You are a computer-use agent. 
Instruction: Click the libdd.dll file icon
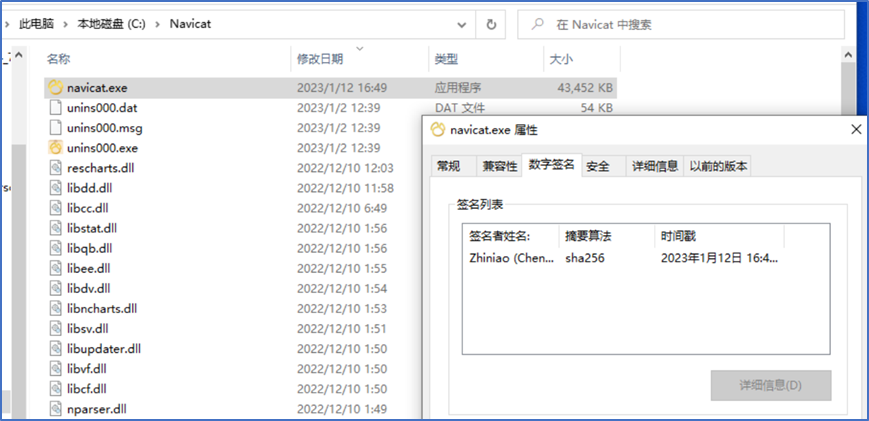[x=55, y=188]
